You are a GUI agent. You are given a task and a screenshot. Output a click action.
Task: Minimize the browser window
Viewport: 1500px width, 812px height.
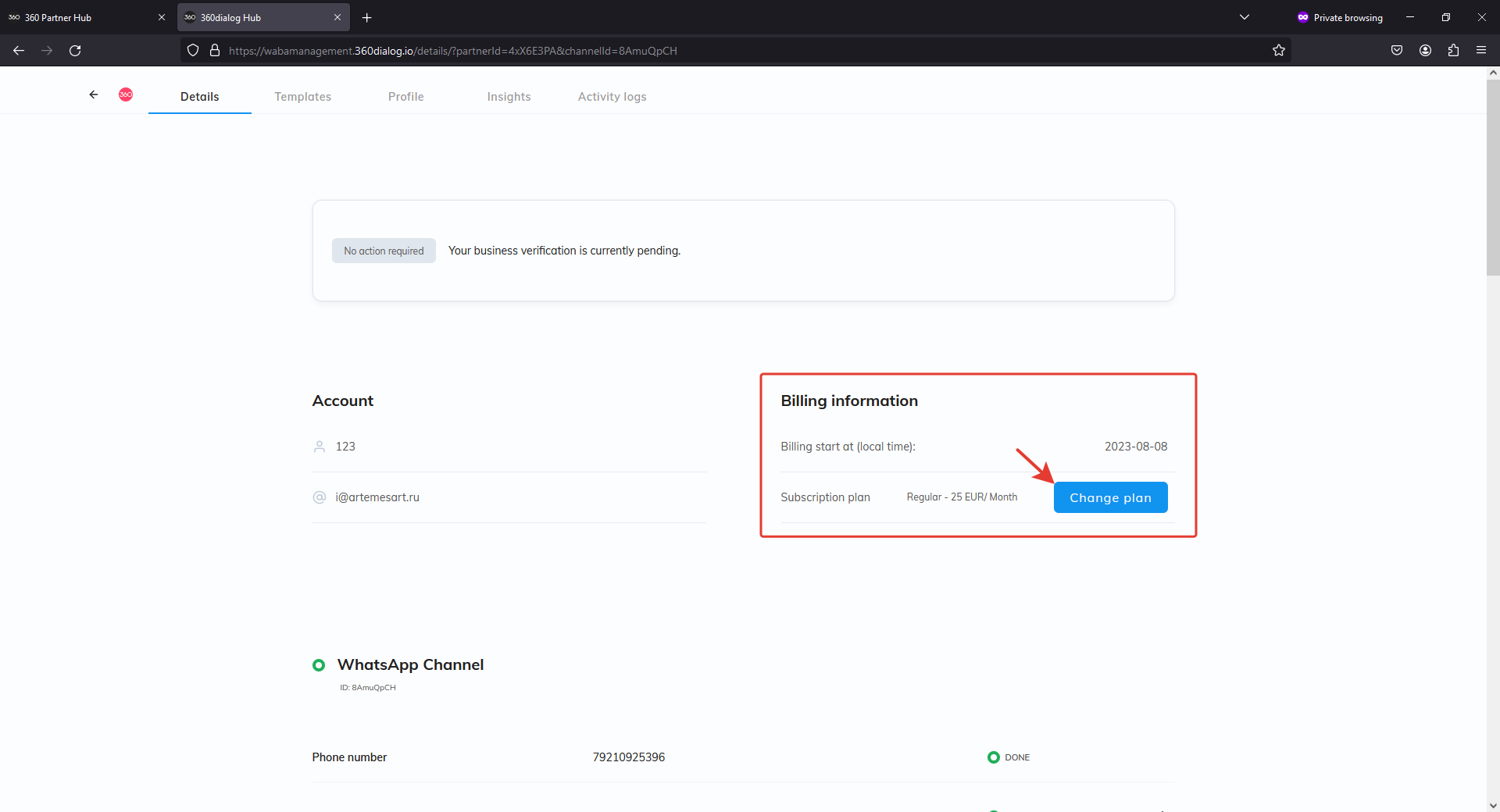coord(1410,17)
